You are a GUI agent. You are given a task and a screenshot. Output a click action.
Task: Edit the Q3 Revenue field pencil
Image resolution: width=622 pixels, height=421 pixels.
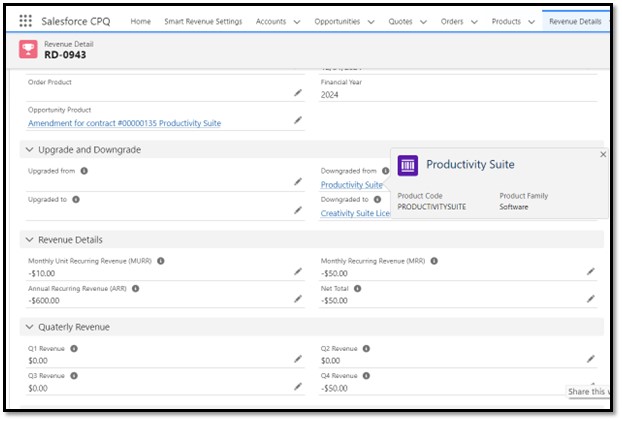tap(298, 387)
